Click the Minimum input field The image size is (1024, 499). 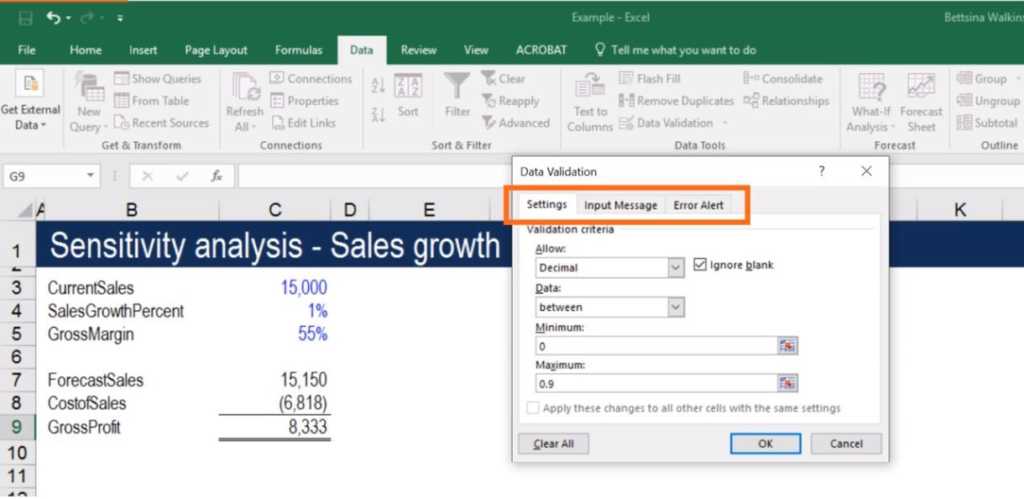click(656, 346)
